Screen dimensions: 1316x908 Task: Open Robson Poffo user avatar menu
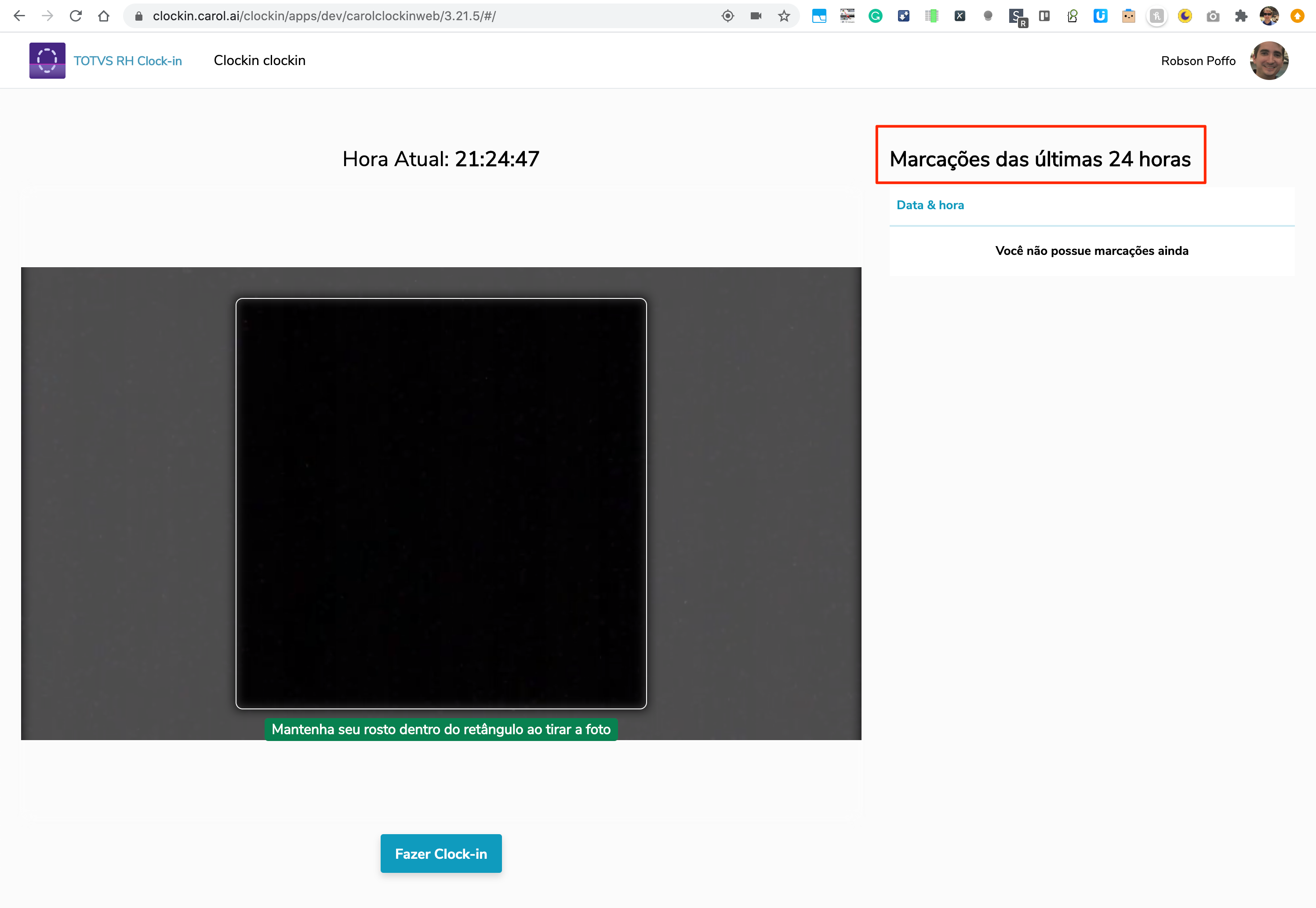[1268, 60]
